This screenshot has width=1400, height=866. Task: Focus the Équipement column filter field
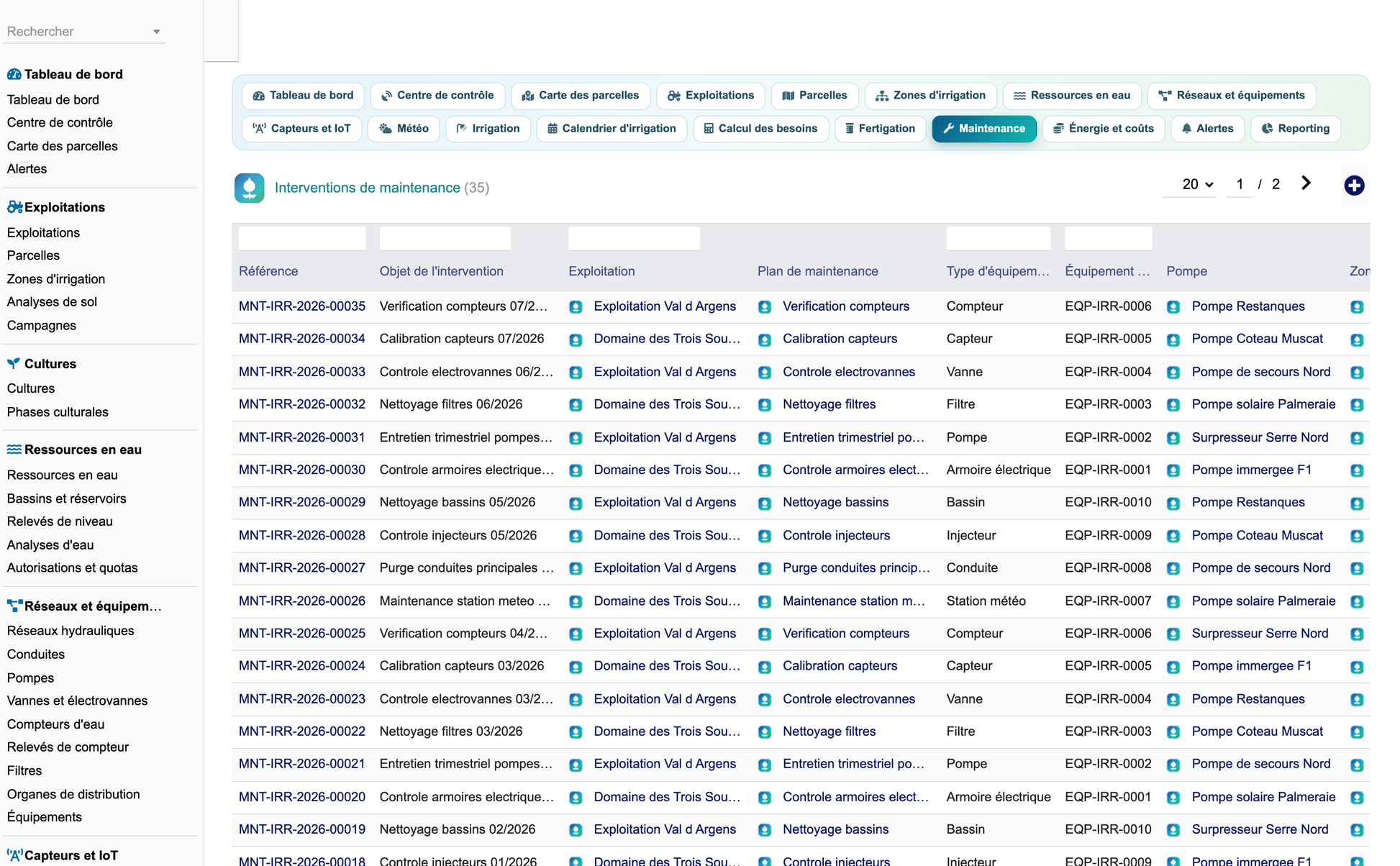coord(1108,238)
